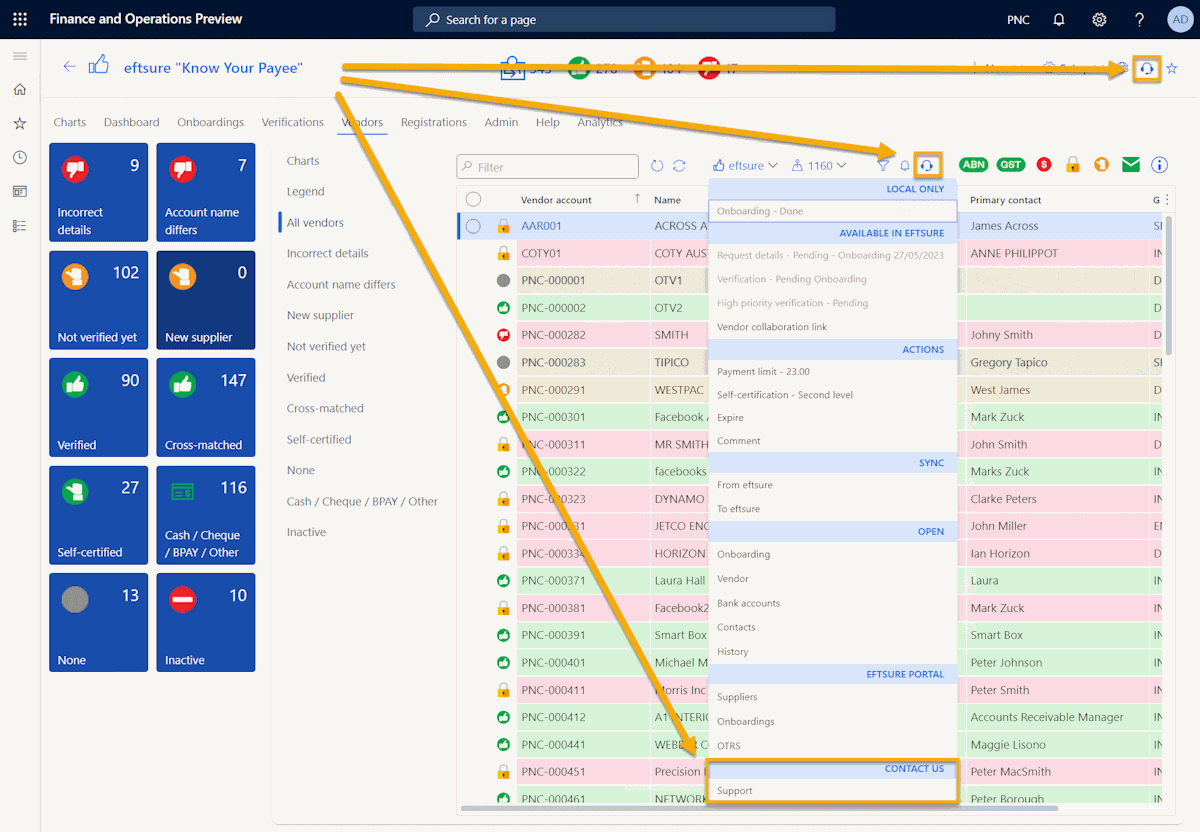Click the orange thumb icon in toolbar

pos(1101,165)
